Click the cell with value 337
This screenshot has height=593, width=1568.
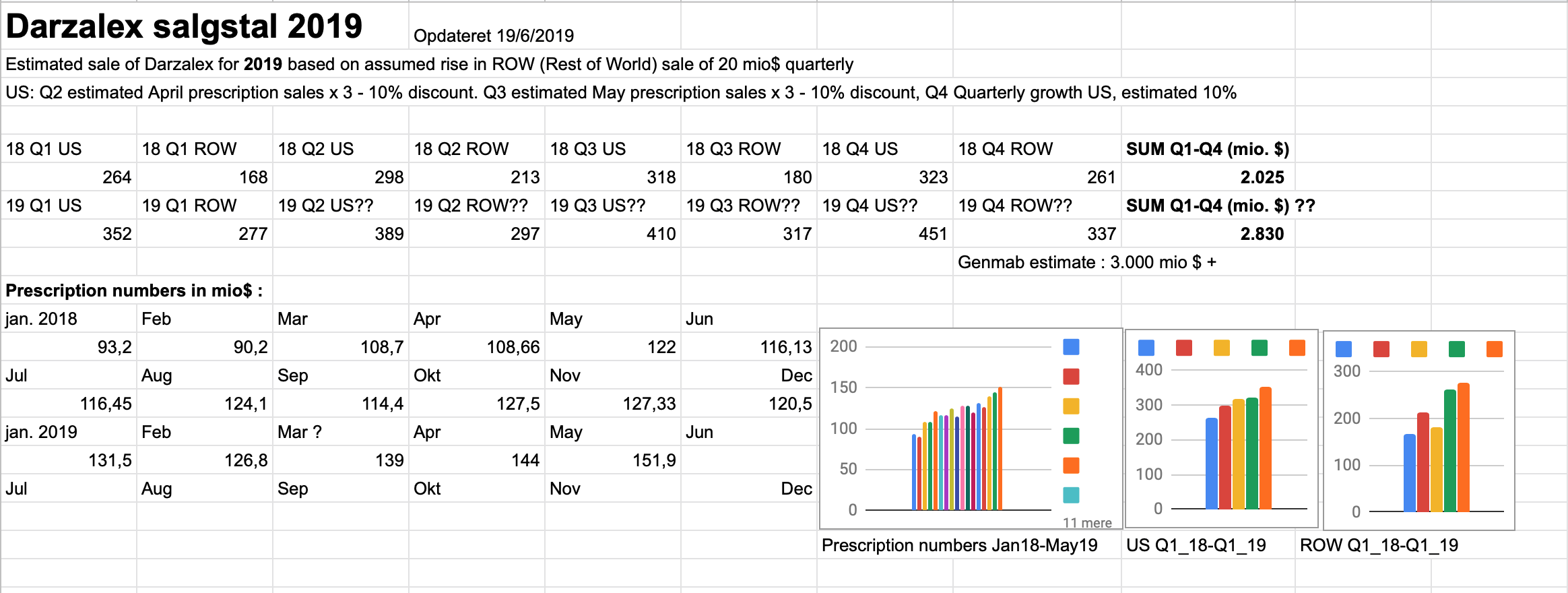coord(1037,233)
